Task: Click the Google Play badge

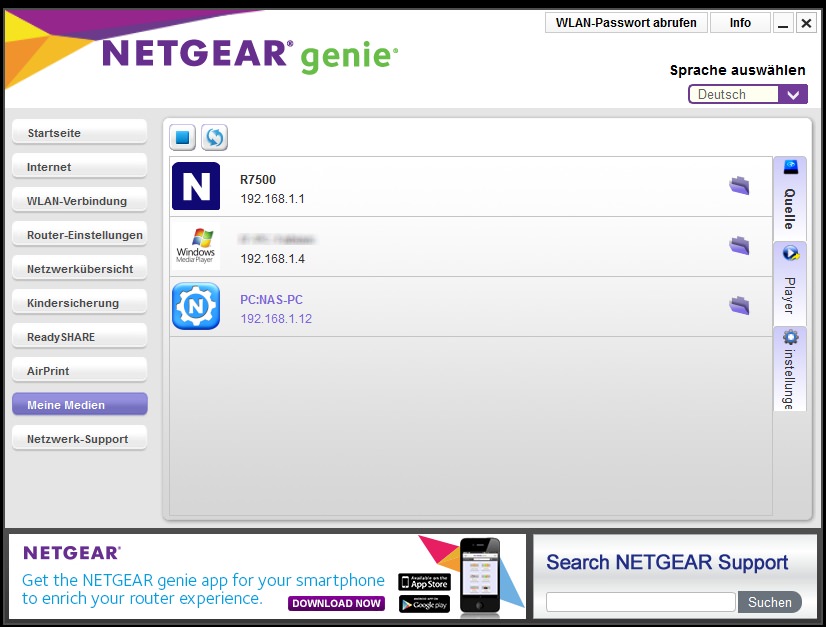Action: click(x=425, y=604)
